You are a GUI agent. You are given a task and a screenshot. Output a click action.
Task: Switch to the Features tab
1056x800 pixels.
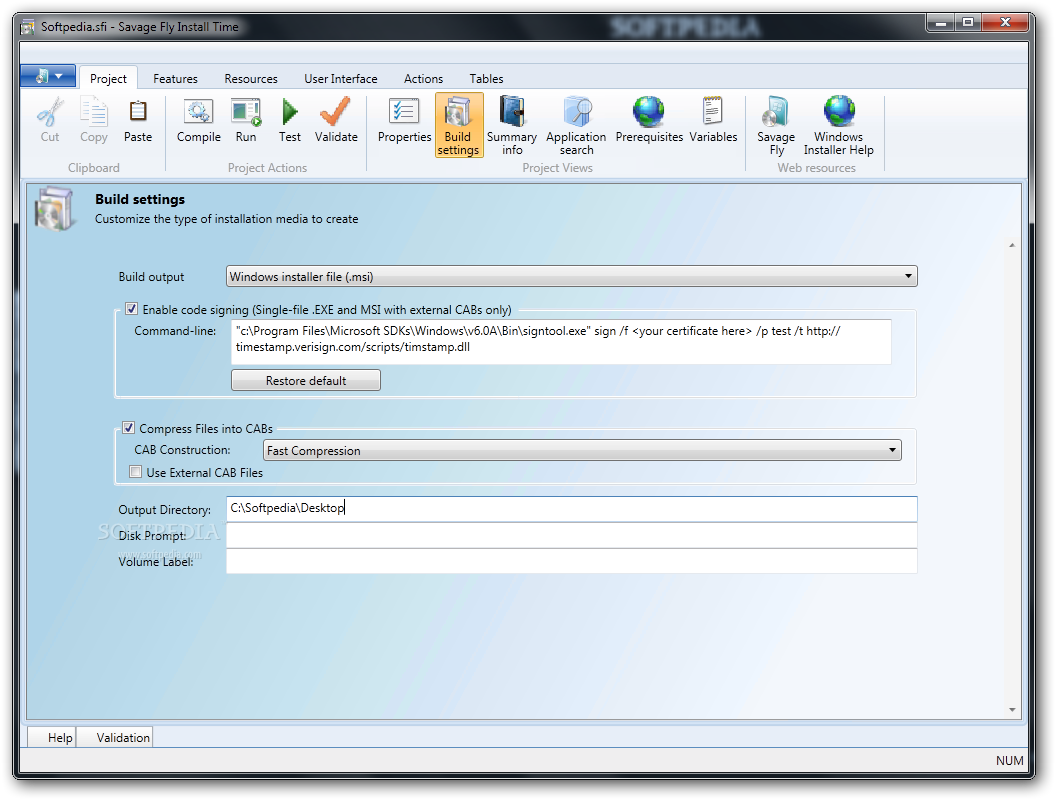click(x=175, y=79)
